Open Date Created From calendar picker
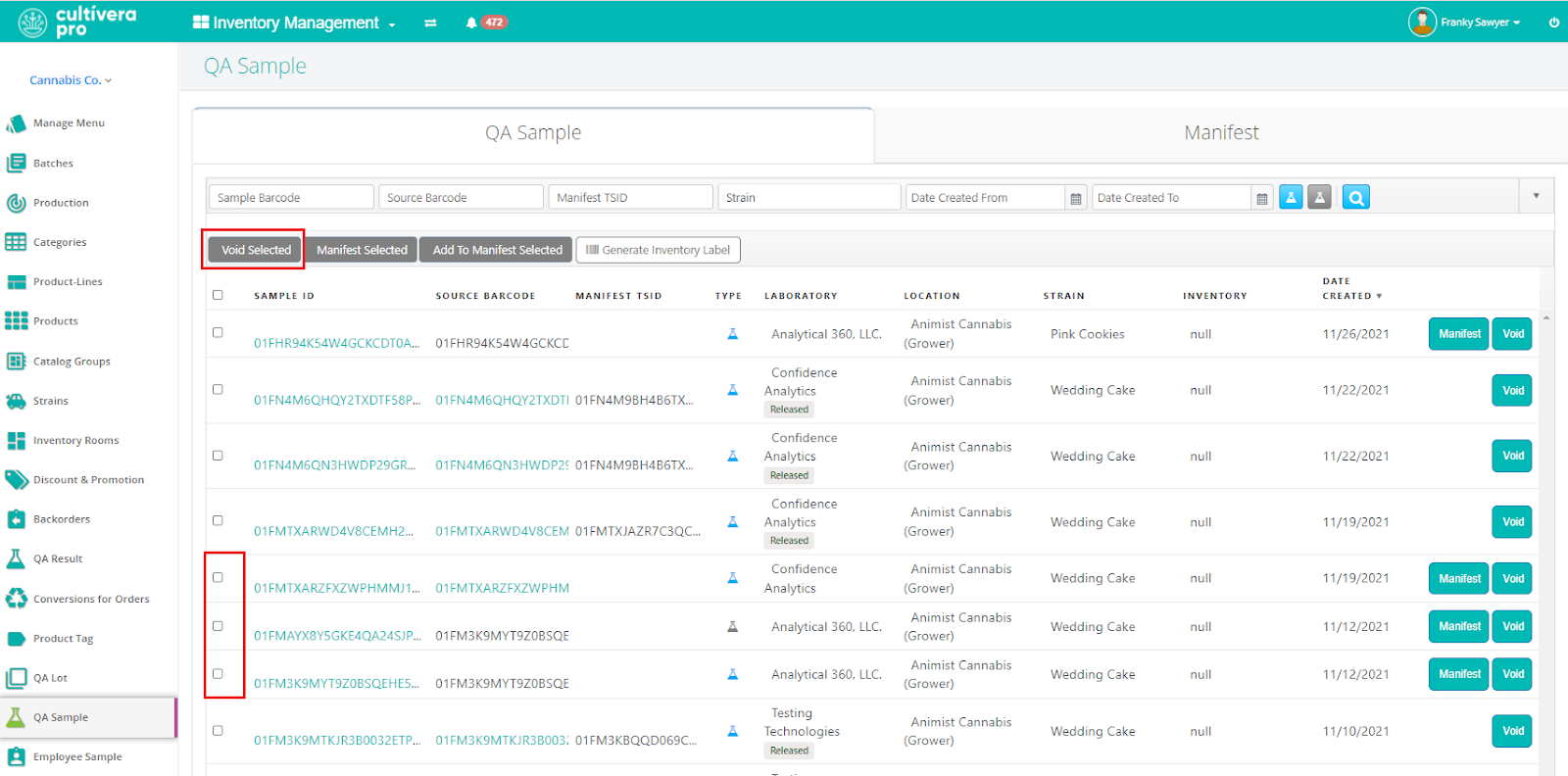 coord(1076,199)
